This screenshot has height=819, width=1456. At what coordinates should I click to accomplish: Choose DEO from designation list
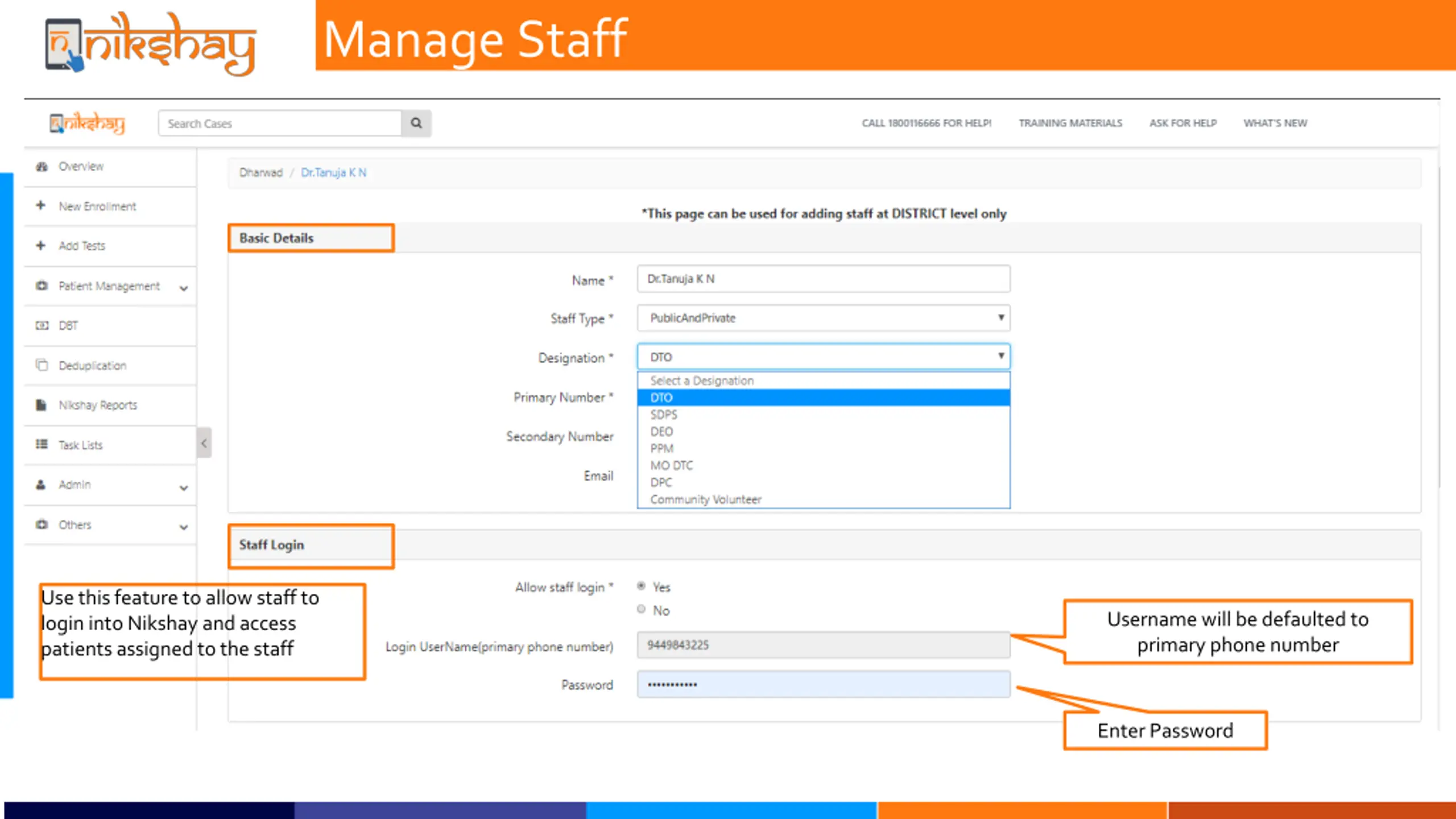click(824, 432)
